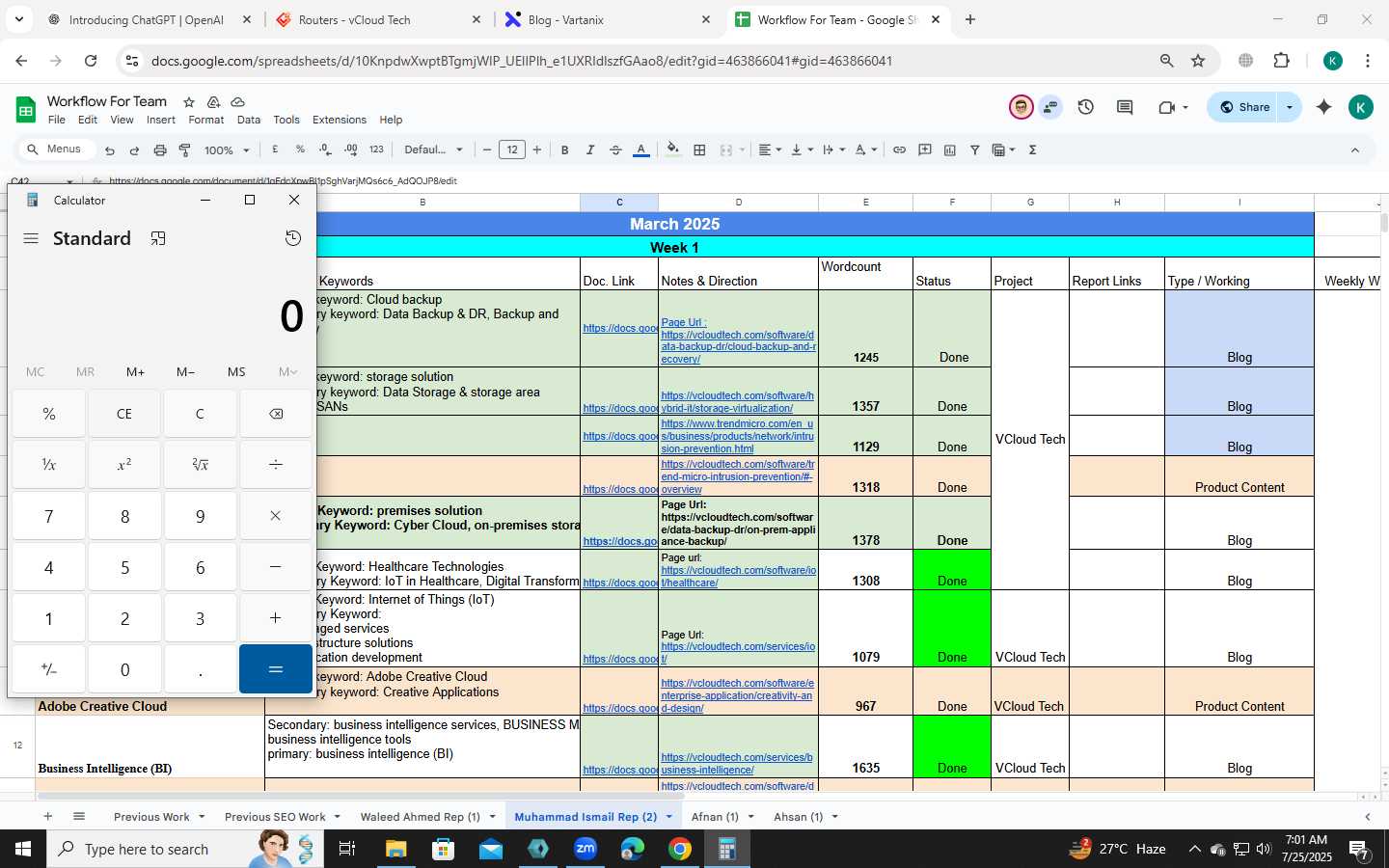Toggle strikethrough formatting

point(615,149)
